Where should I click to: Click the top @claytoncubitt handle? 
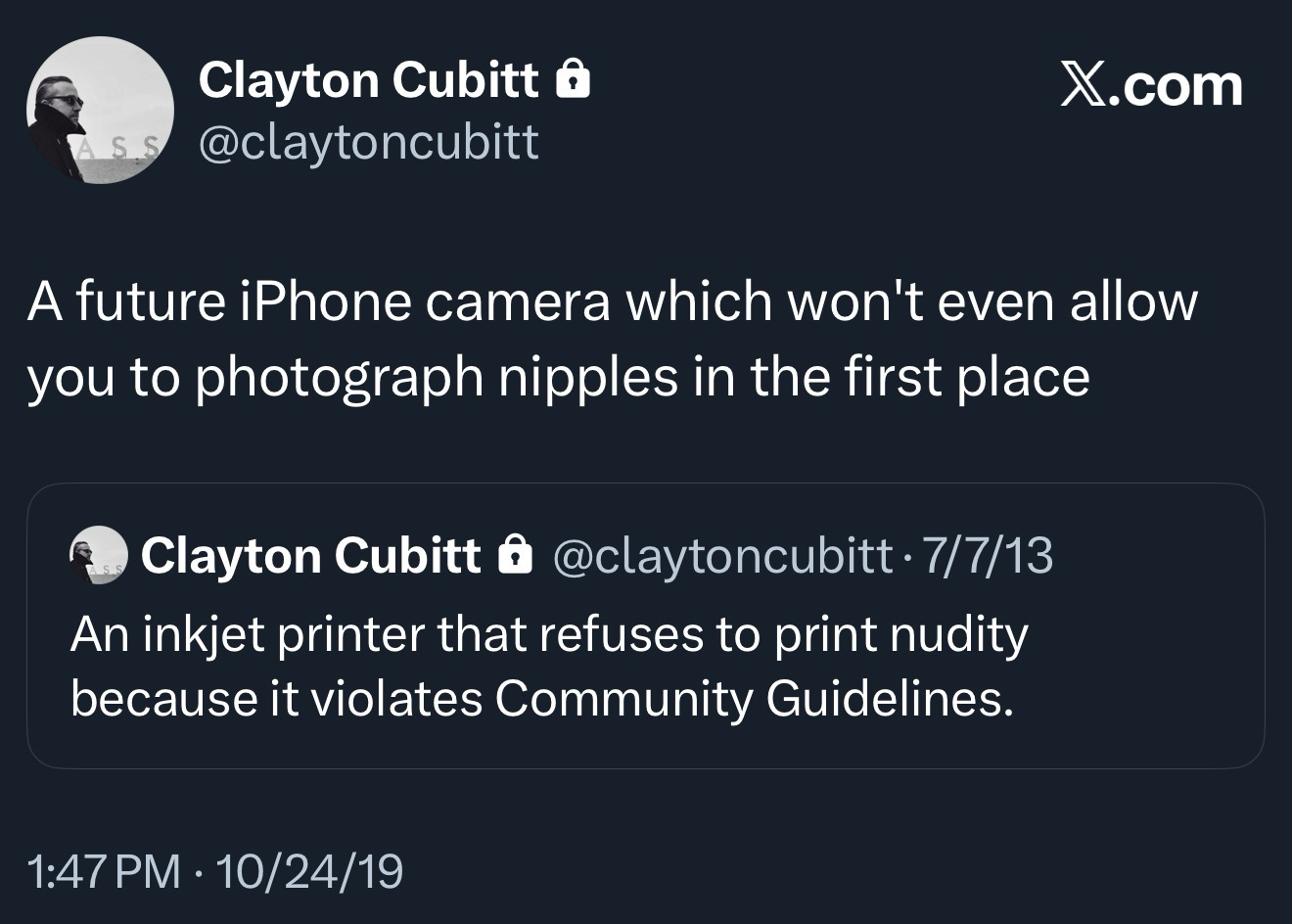click(368, 144)
